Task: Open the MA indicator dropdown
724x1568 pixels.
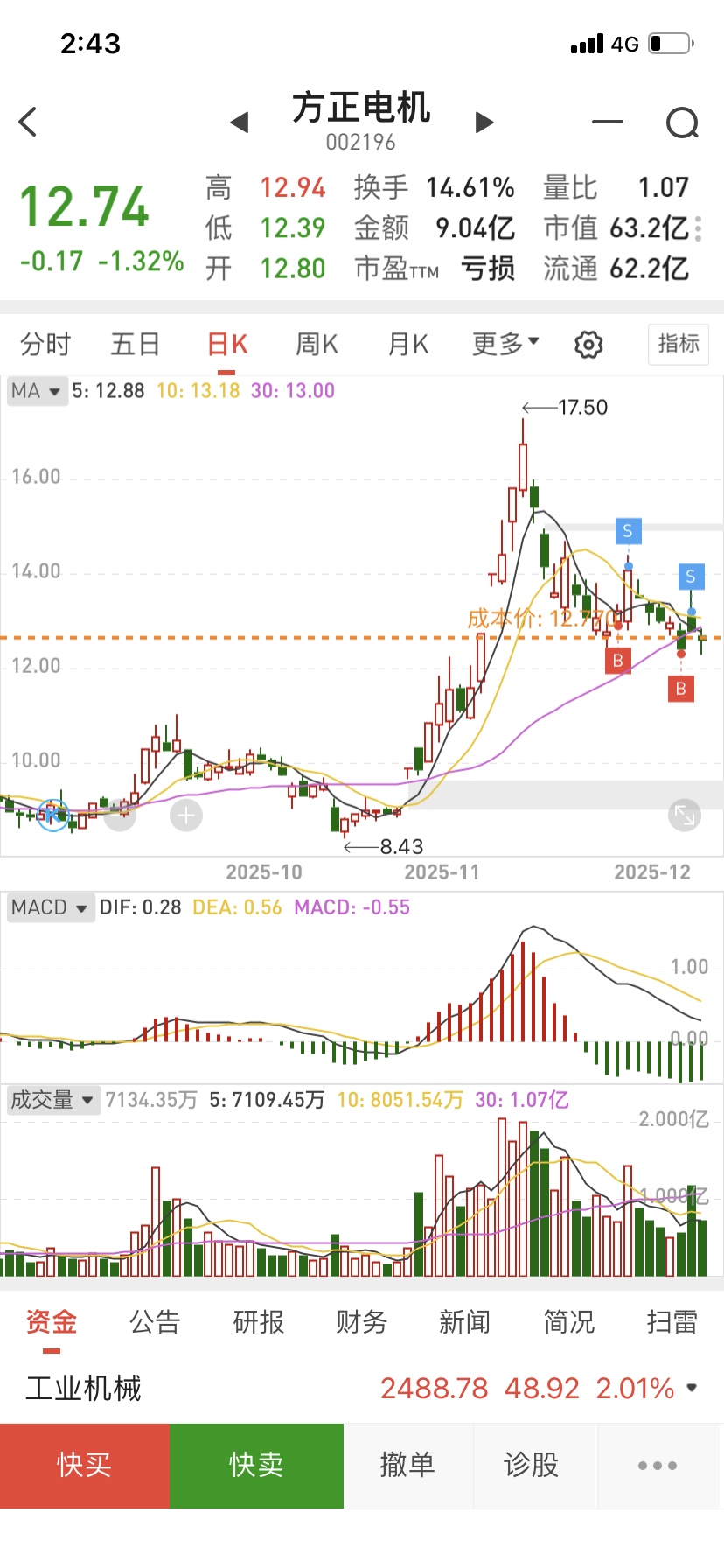Action: 36,391
